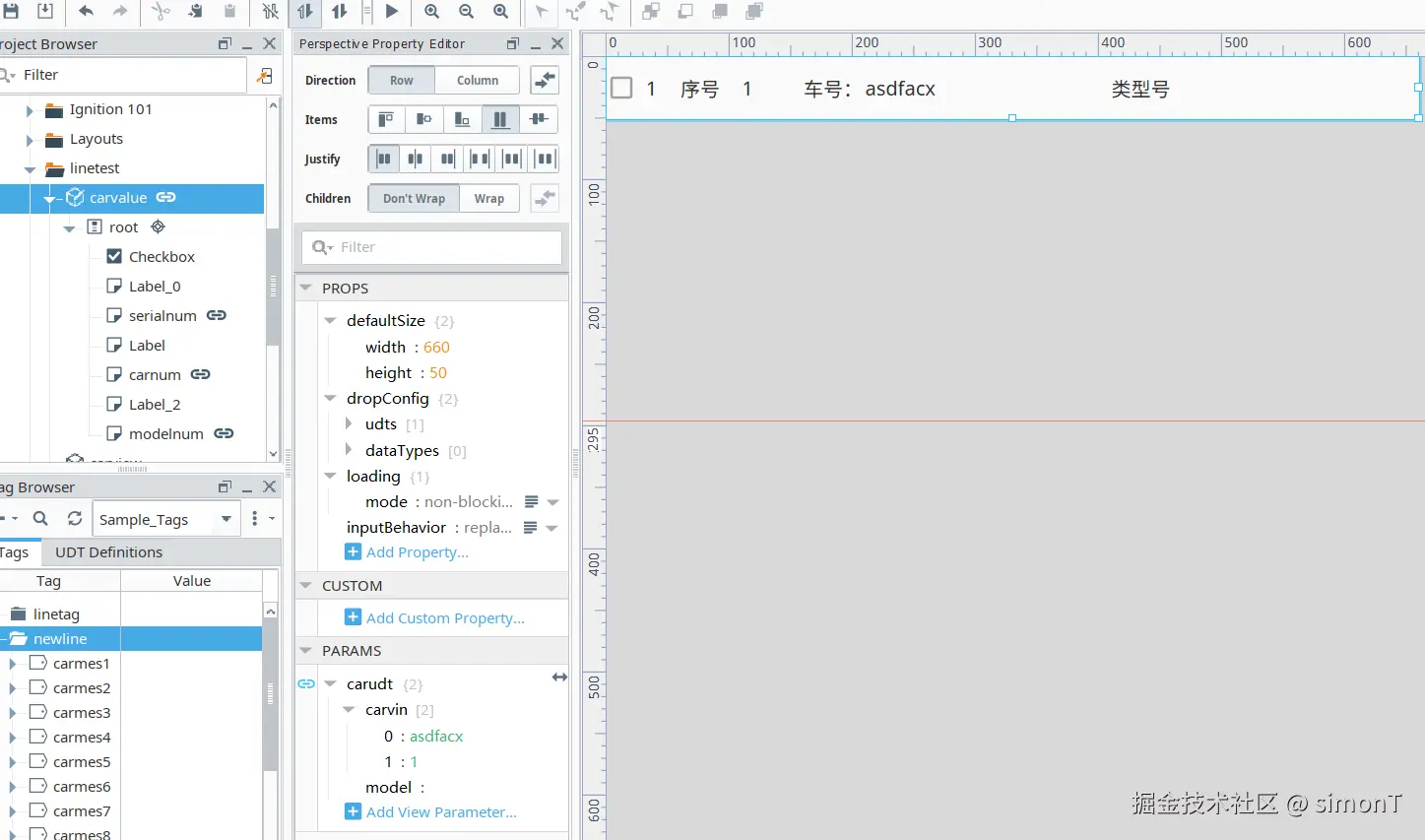Click the width value 660
The width and height of the screenshot is (1425, 840).
click(436, 348)
